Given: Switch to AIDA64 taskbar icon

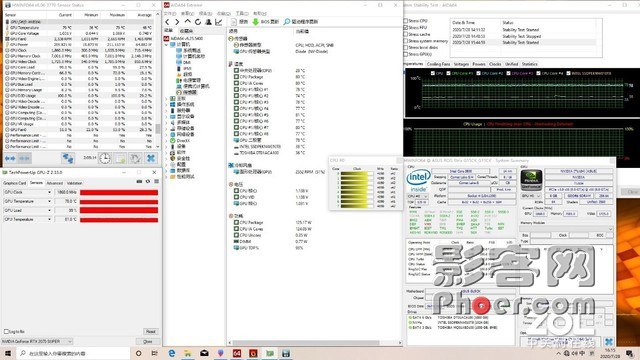Looking at the screenshot, I should (x=237, y=353).
